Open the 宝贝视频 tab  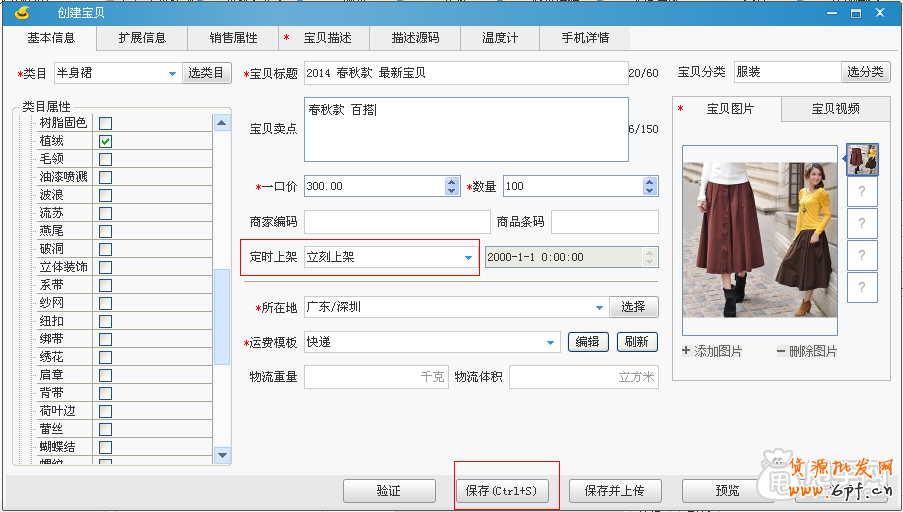(x=835, y=109)
